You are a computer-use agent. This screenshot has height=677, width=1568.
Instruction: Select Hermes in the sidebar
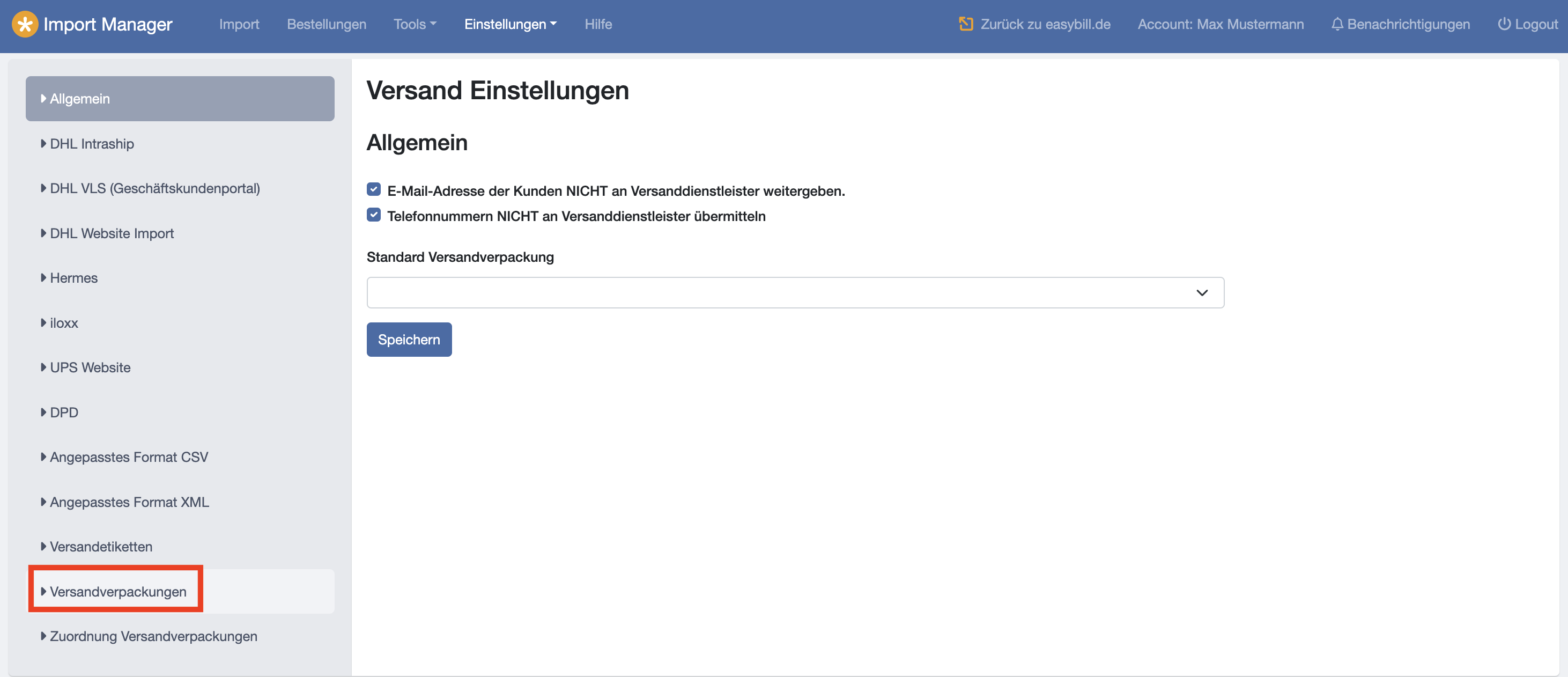(180, 278)
